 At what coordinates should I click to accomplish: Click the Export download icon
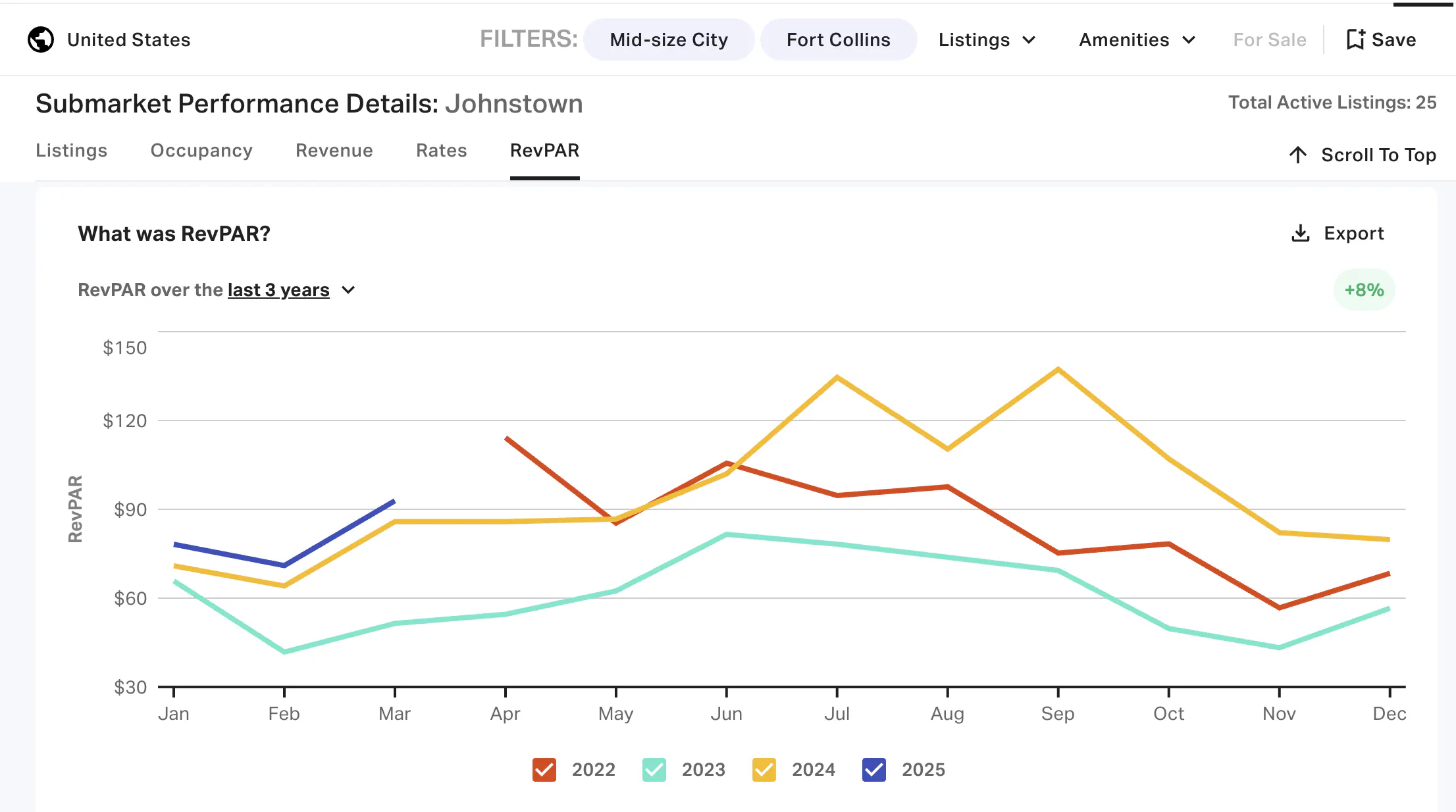tap(1301, 234)
